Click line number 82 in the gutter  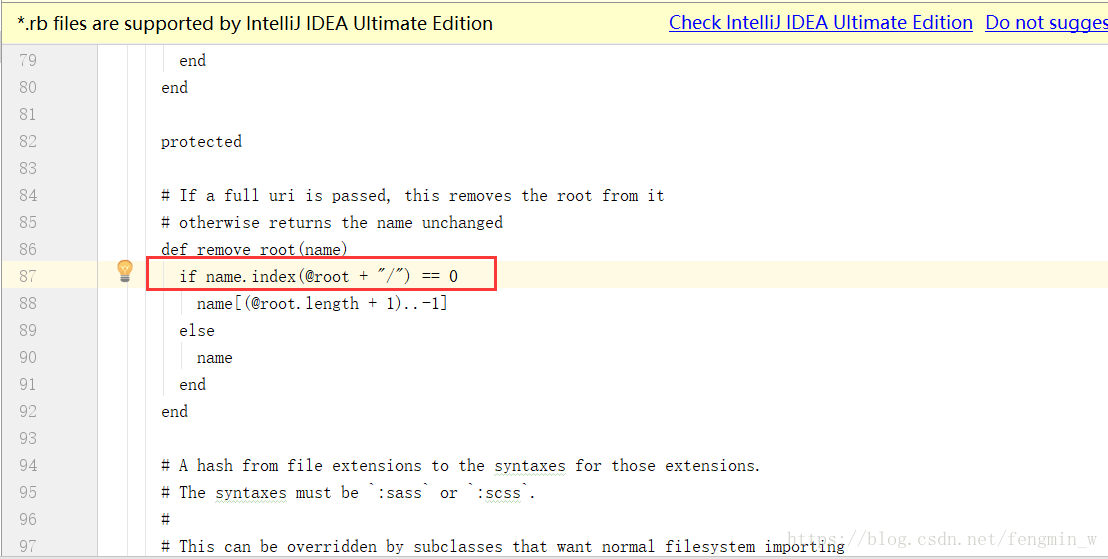[28, 141]
